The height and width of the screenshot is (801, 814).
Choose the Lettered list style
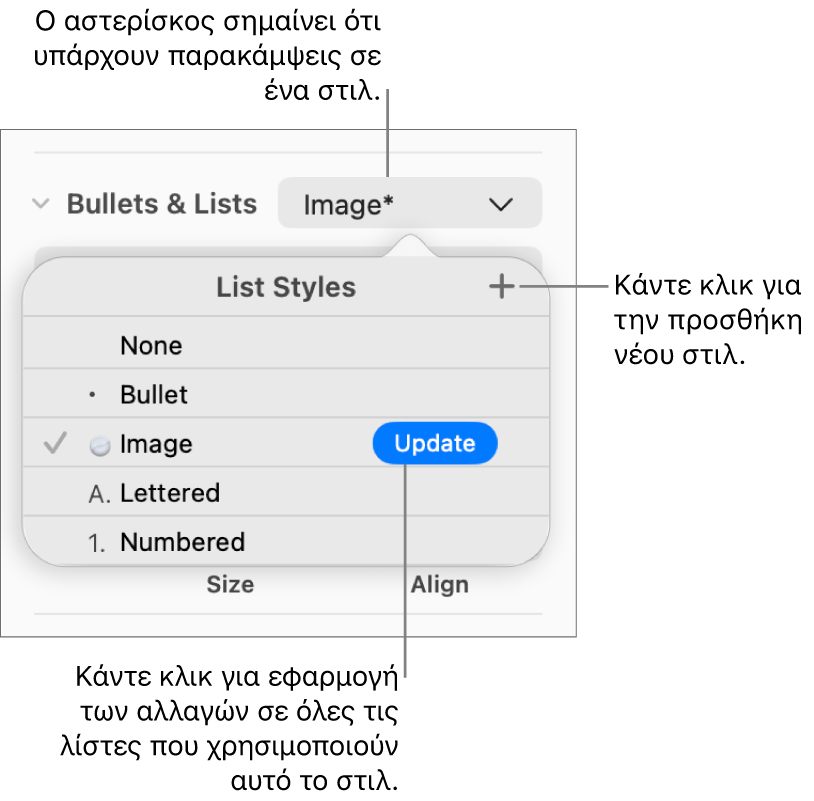pyautogui.click(x=170, y=493)
